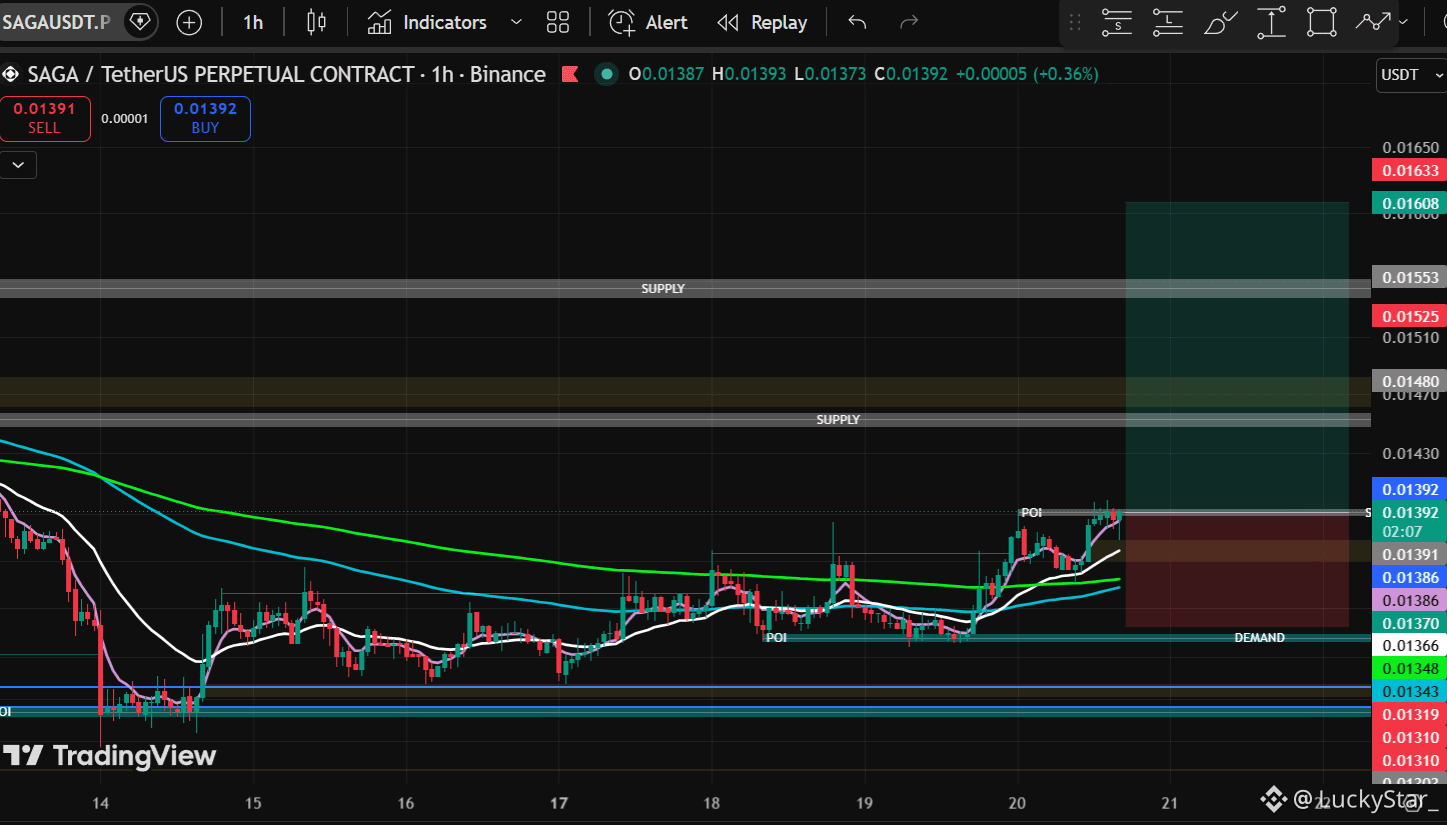
Task: Select the rectangle drawing tool
Action: pyautogui.click(x=1322, y=22)
